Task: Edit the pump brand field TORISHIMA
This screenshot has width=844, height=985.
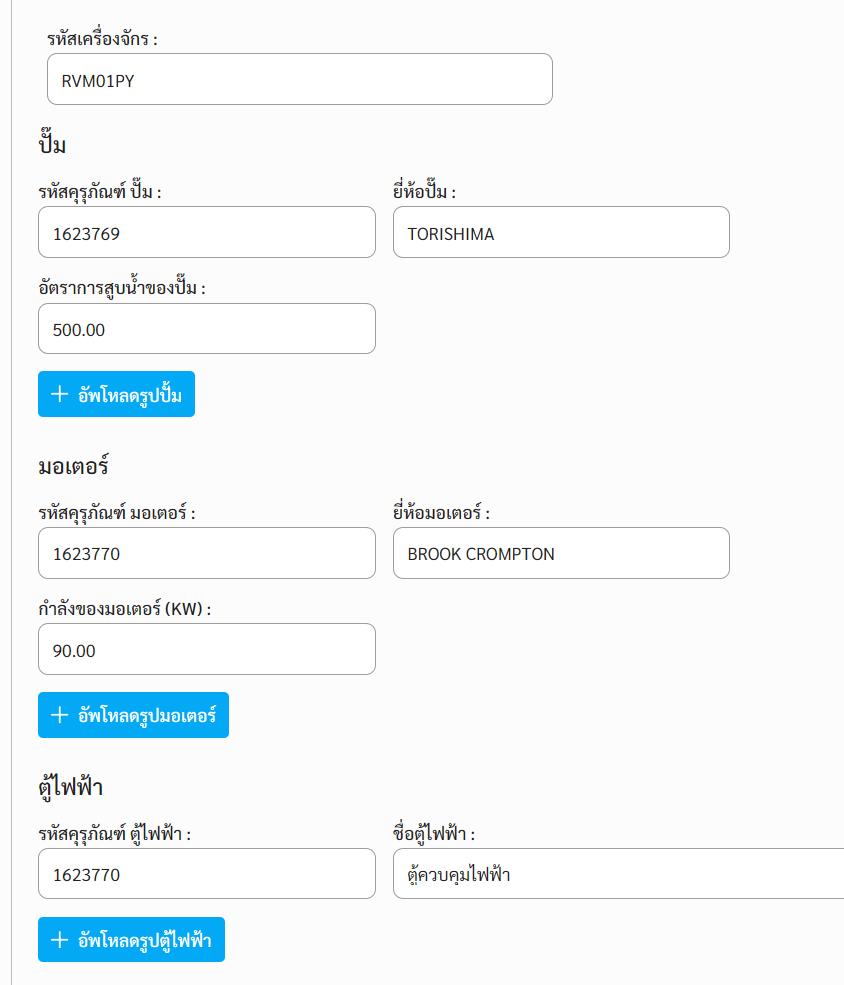Action: (x=561, y=232)
